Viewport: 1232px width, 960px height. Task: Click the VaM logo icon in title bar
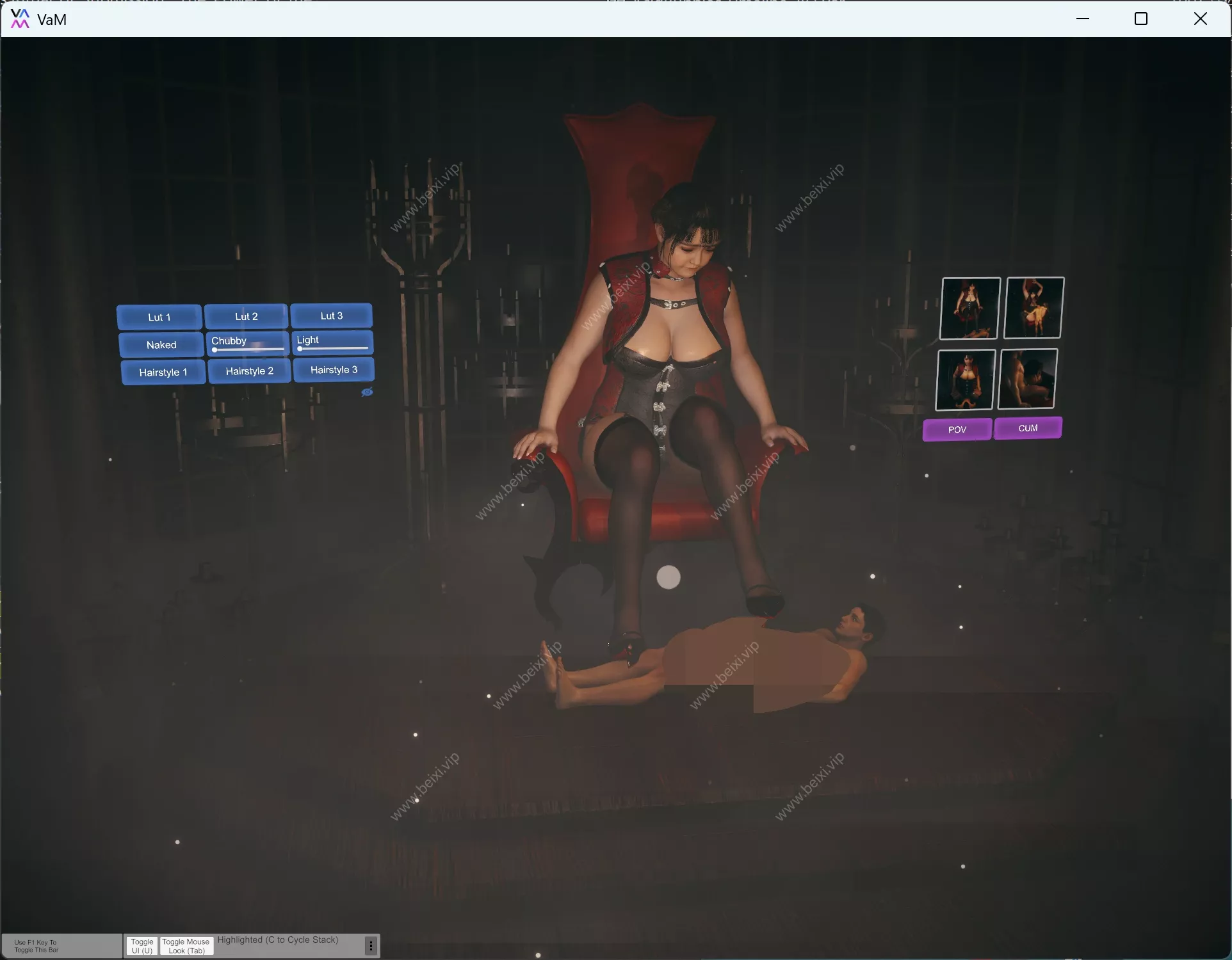pyautogui.click(x=20, y=19)
